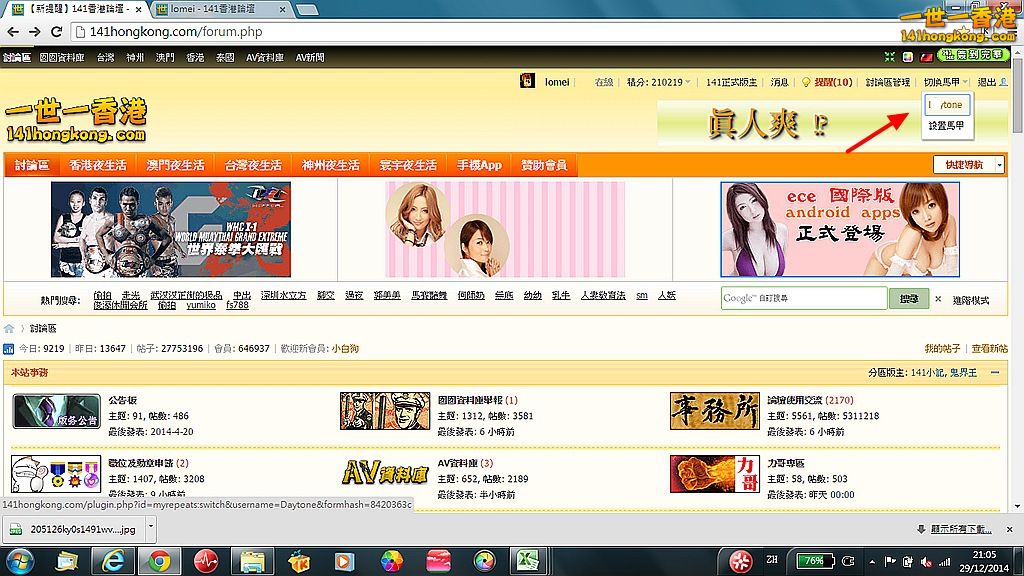Open the 提醒(10) reminders link
1024x576 pixels.
pyautogui.click(x=833, y=82)
